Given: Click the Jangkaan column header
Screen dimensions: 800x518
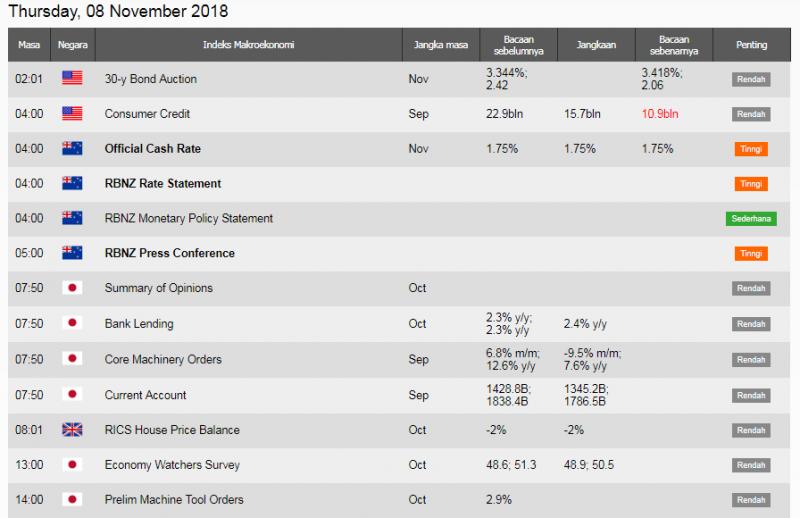Looking at the screenshot, I should tap(596, 45).
